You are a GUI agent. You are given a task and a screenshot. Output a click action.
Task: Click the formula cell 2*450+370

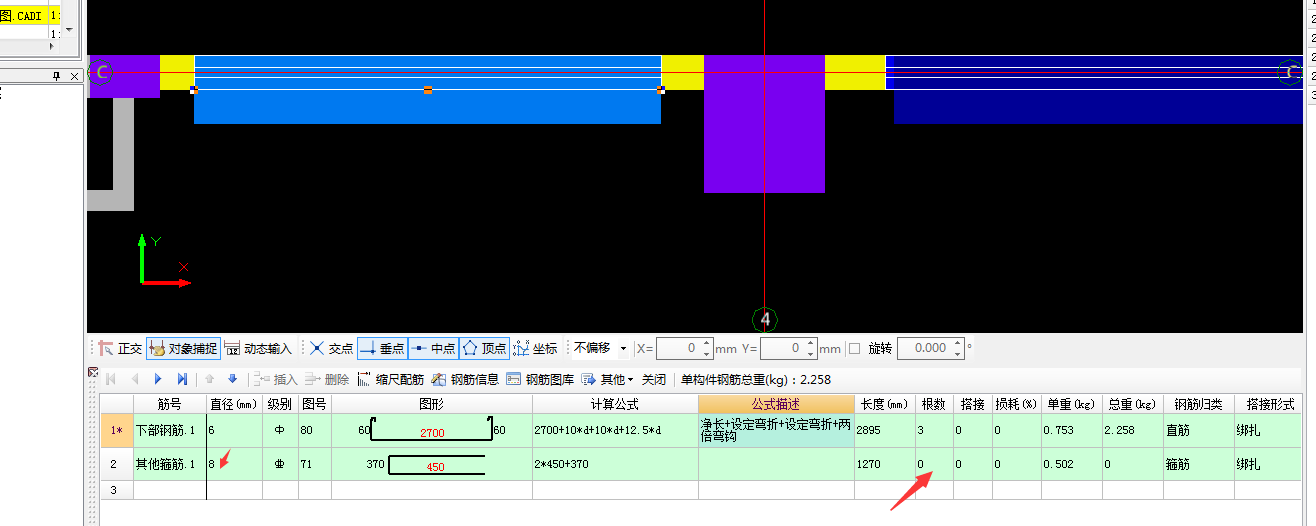point(615,464)
